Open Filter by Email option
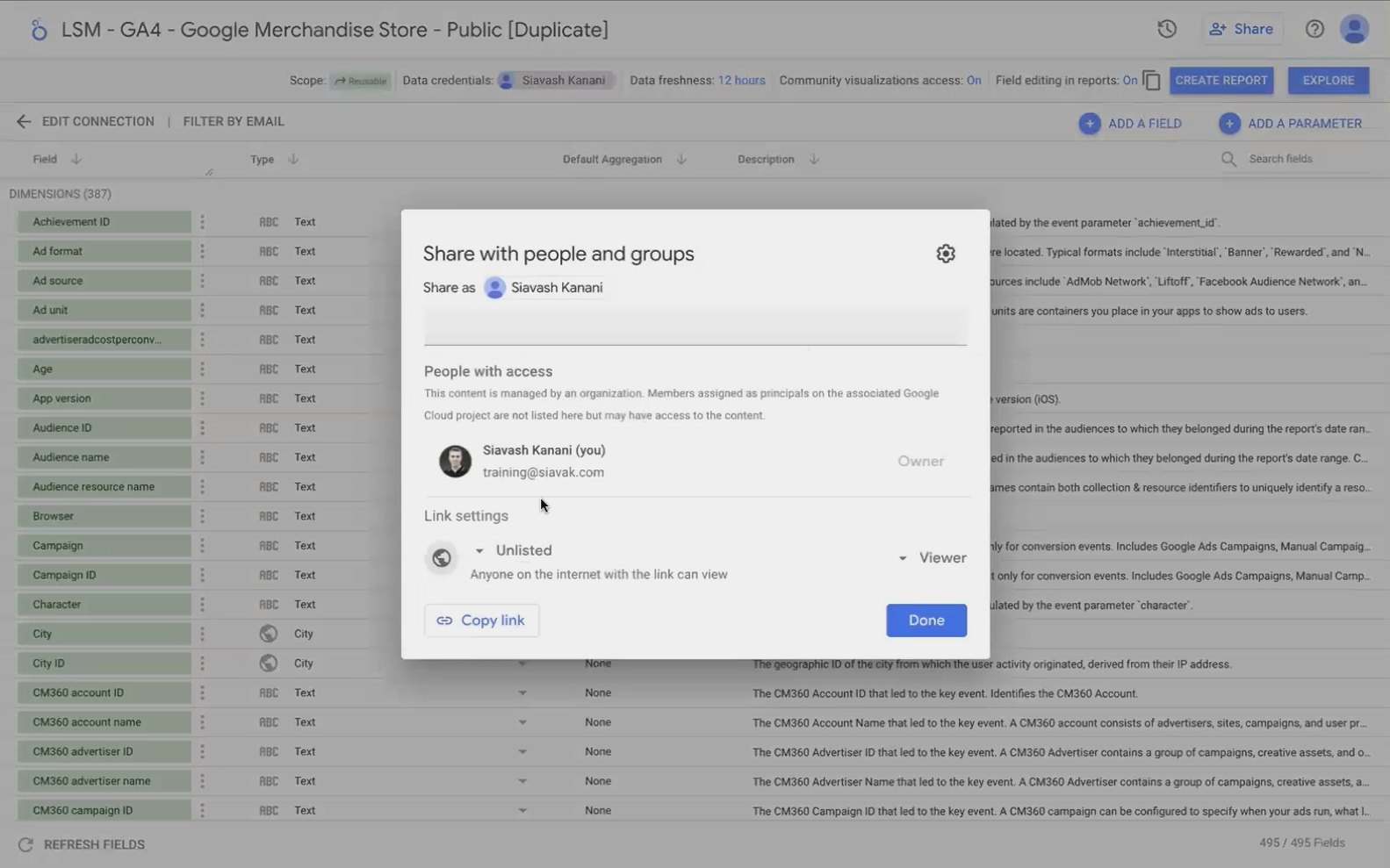 point(234,122)
